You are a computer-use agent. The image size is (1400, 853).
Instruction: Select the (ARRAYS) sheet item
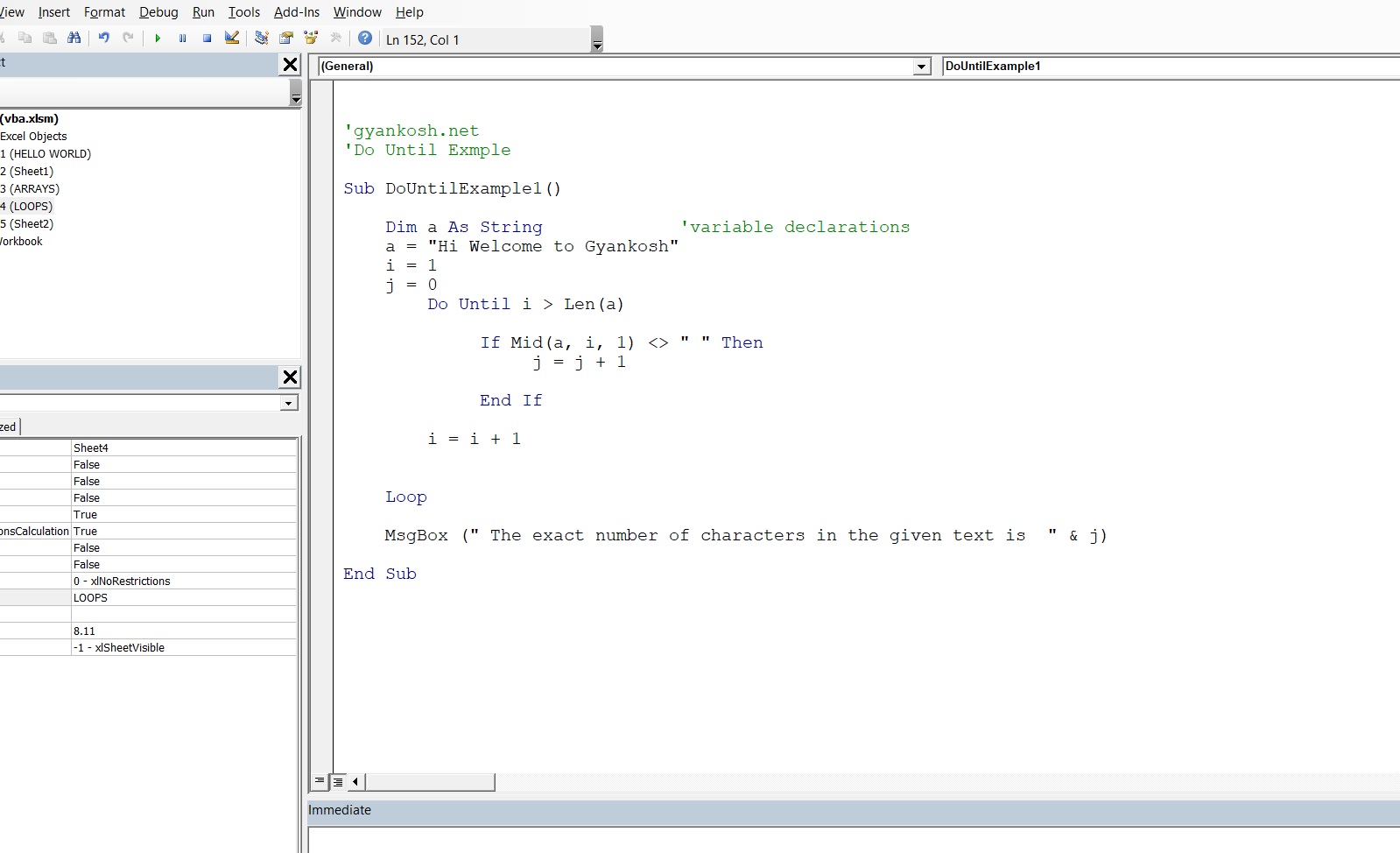pos(30,189)
